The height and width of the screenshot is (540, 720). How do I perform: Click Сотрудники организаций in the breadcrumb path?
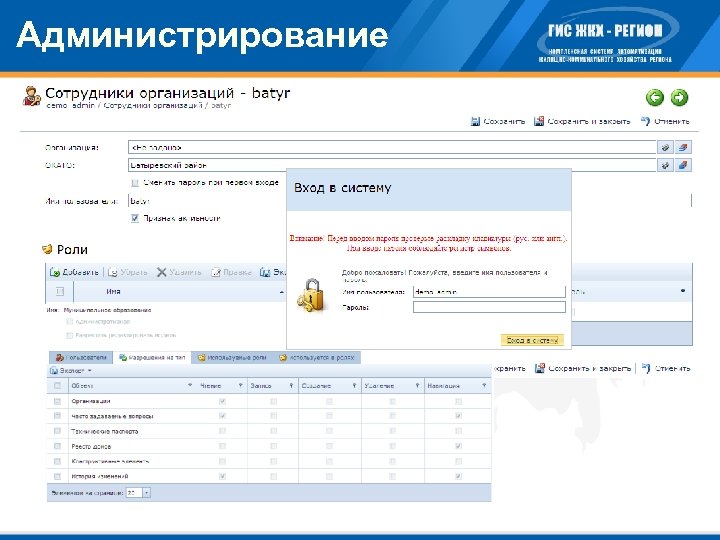pyautogui.click(x=153, y=105)
